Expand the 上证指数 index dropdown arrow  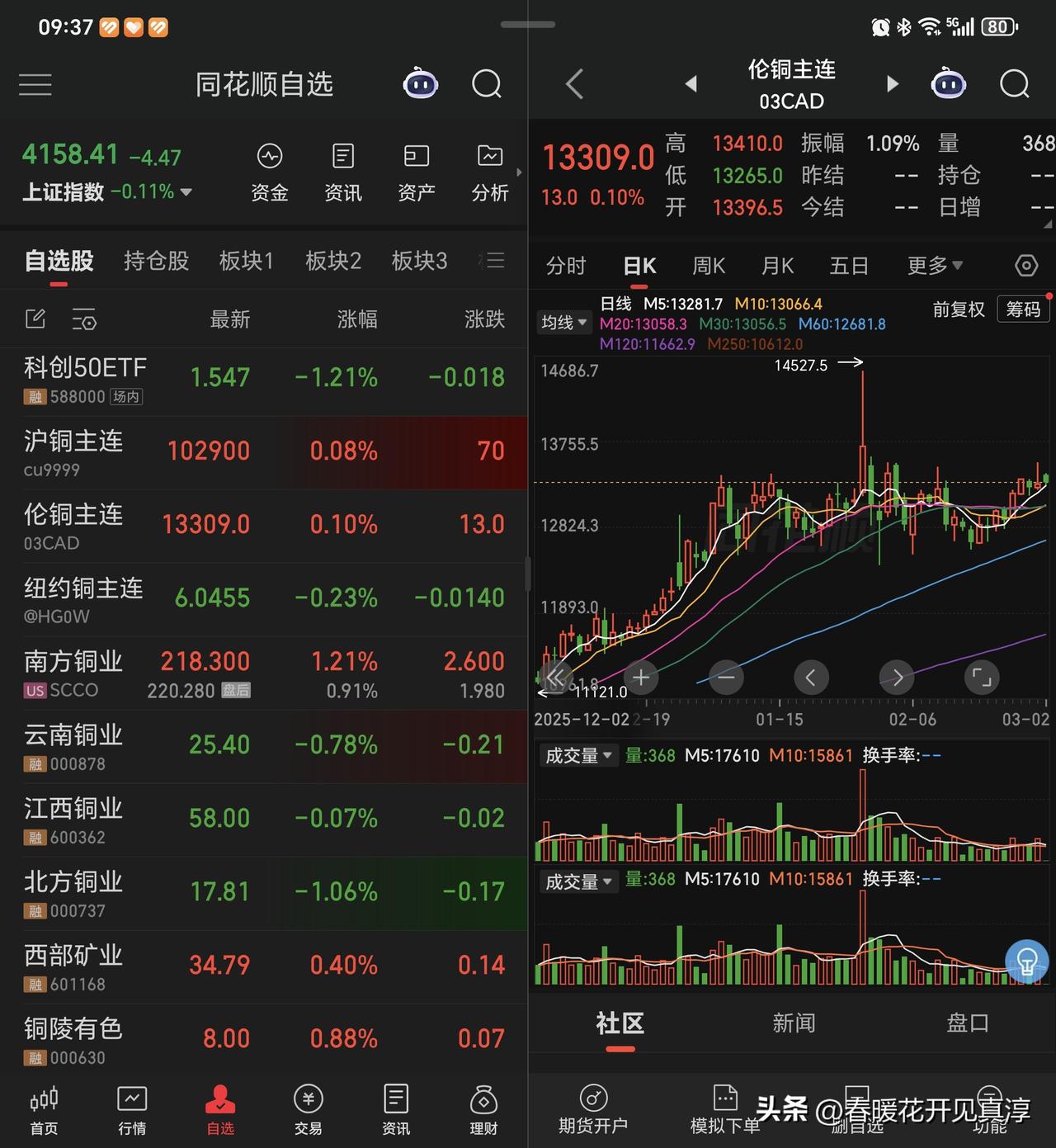pos(186,191)
